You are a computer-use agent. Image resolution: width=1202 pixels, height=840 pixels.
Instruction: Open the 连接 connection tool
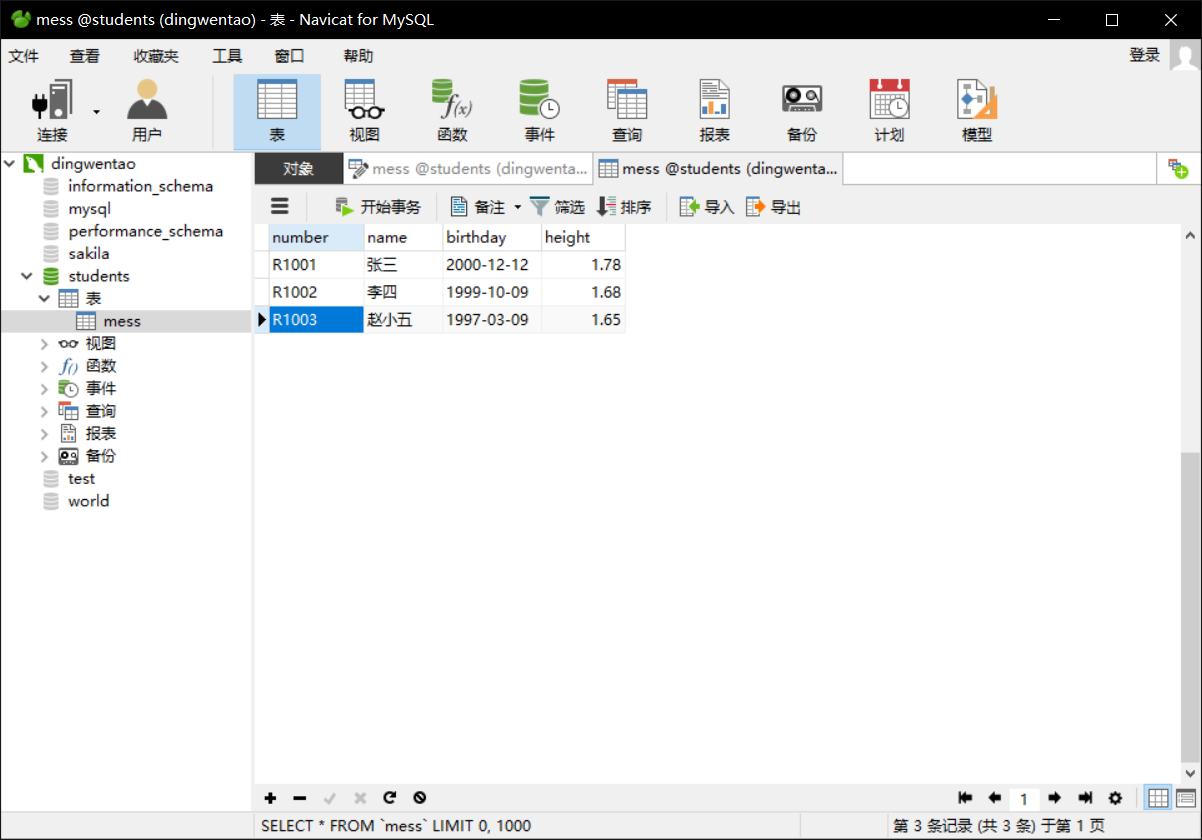click(x=52, y=111)
